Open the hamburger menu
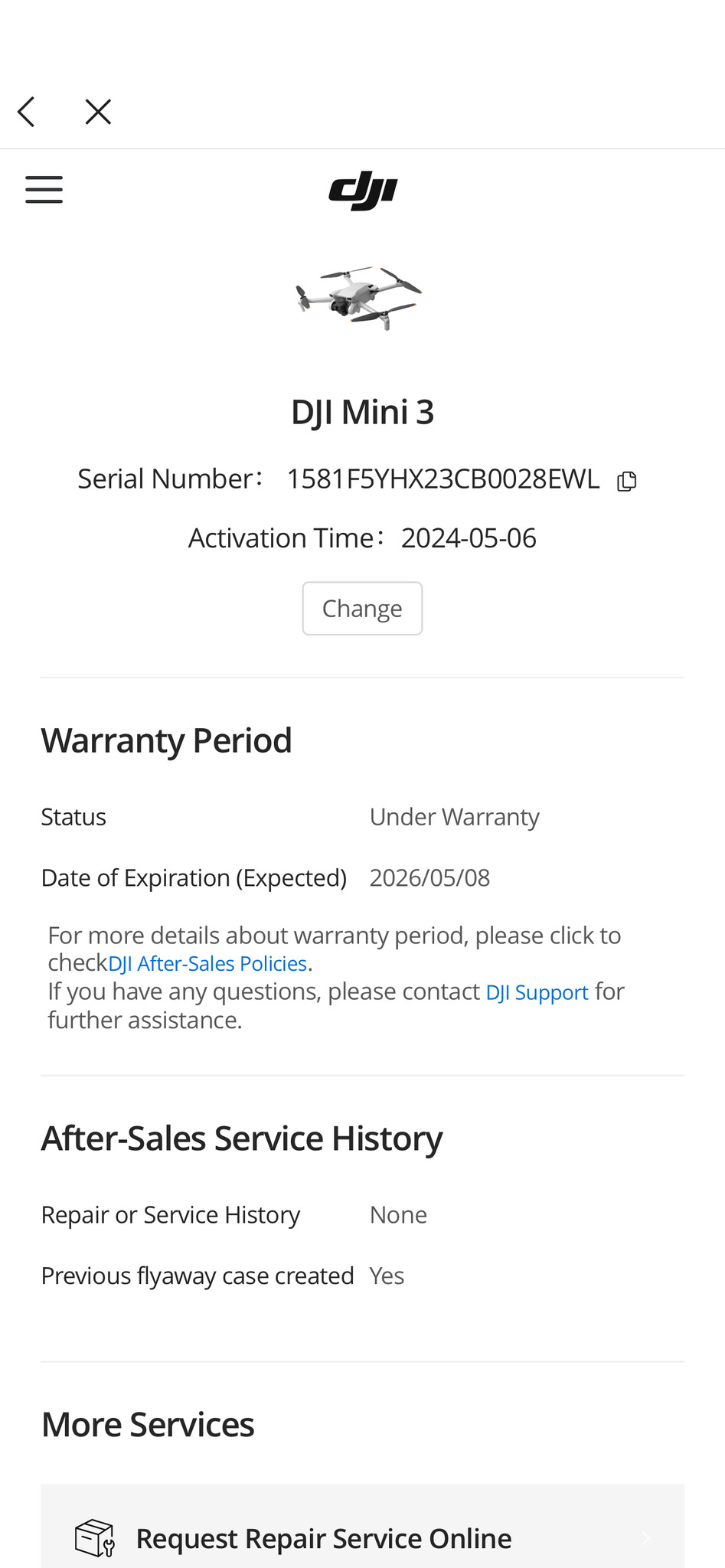 coord(44,189)
